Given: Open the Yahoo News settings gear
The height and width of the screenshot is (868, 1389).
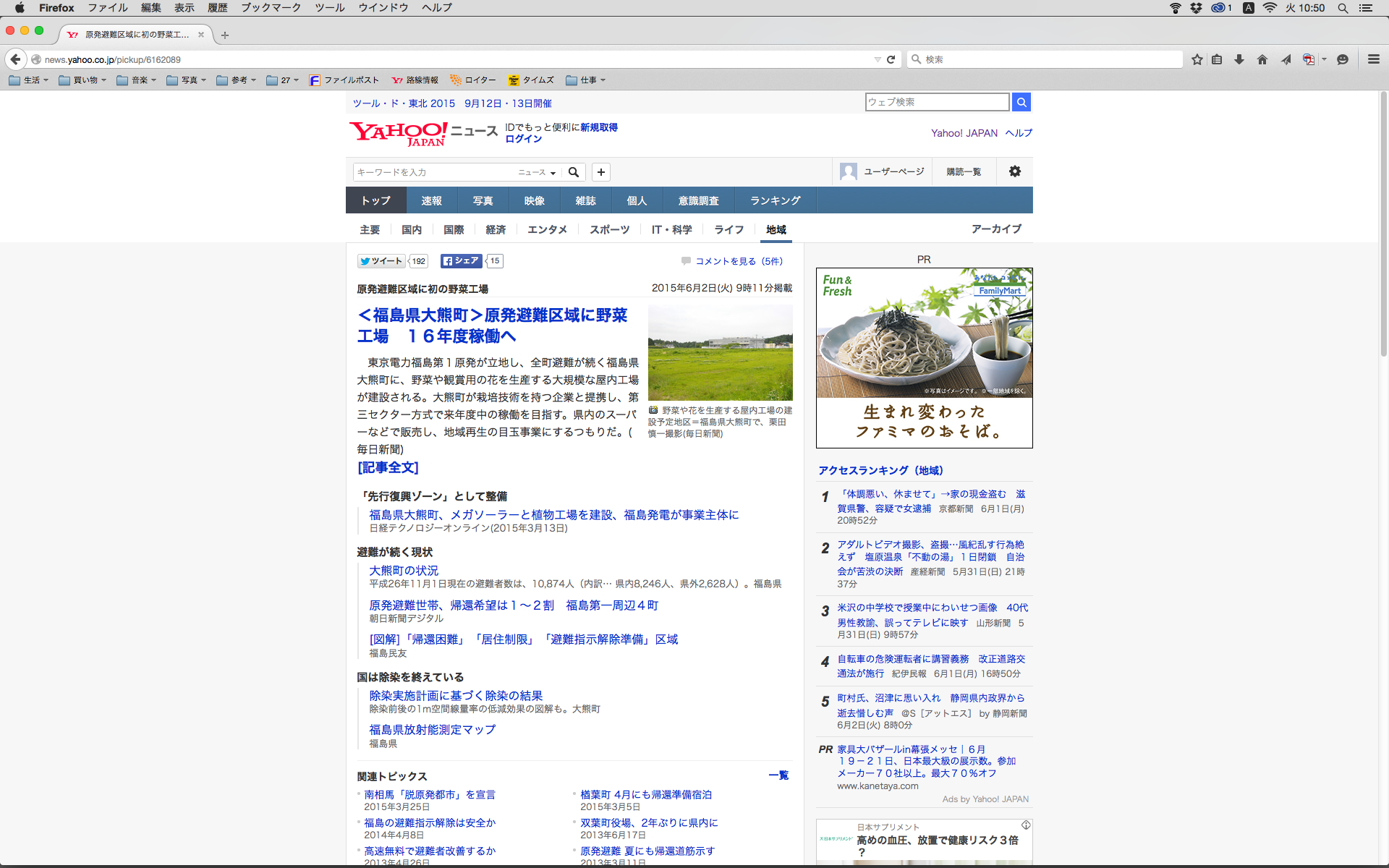Looking at the screenshot, I should tap(1014, 171).
